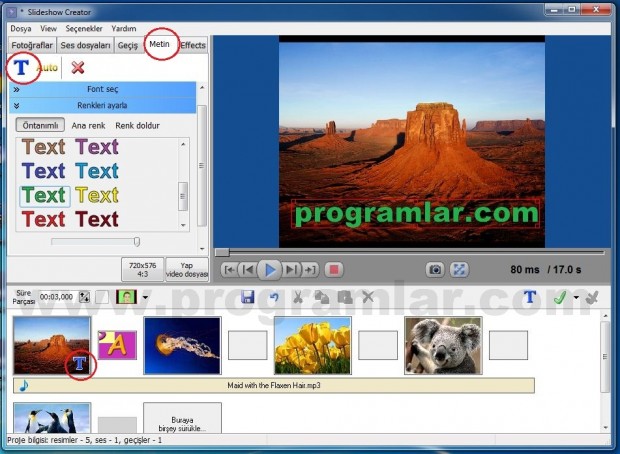The height and width of the screenshot is (454, 620).
Task: Choose the green Text style preset
Action: [44, 195]
